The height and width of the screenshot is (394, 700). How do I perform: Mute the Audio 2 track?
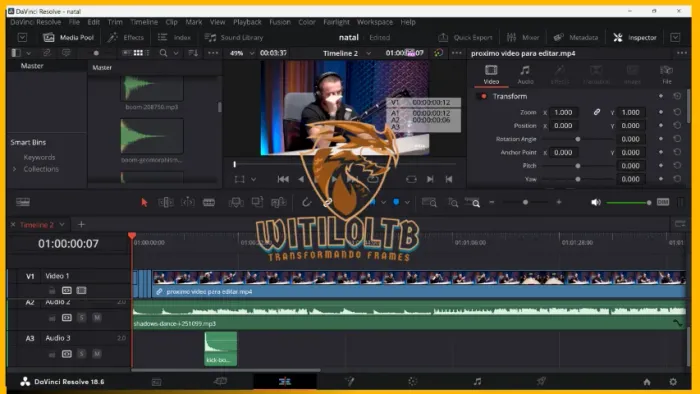(97, 317)
